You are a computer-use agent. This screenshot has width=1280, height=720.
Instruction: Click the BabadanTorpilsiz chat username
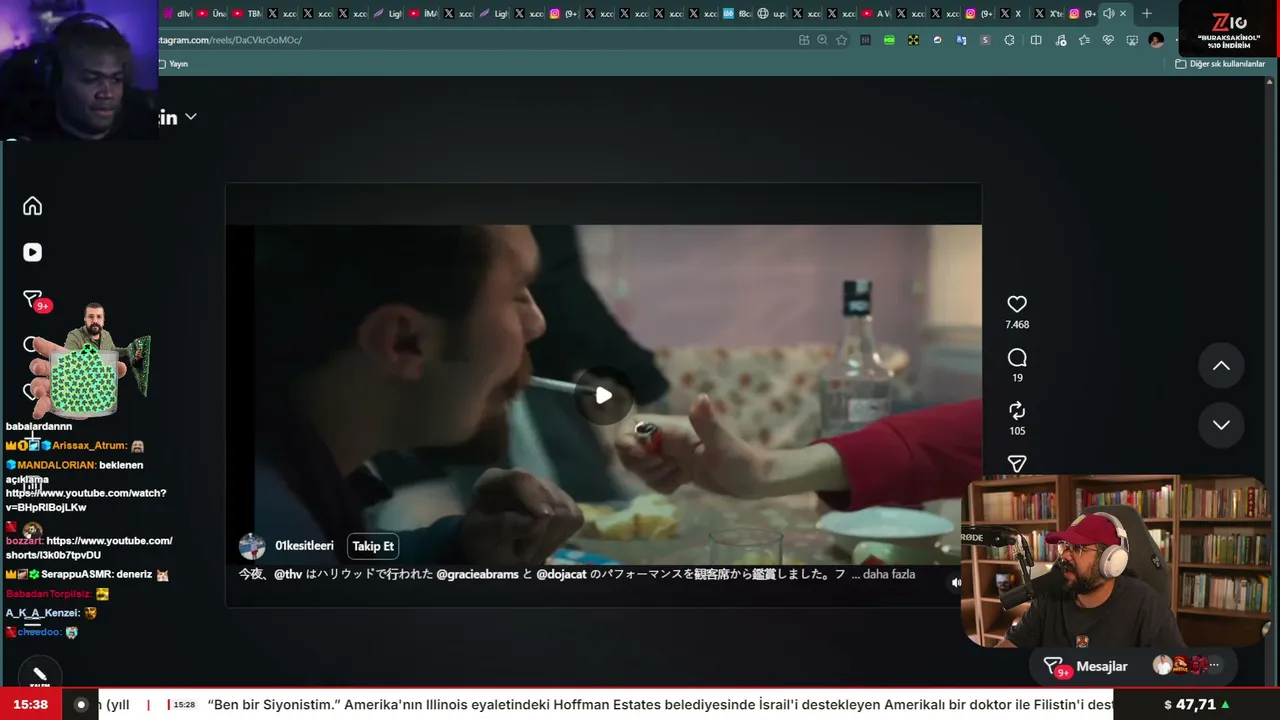pos(49,594)
